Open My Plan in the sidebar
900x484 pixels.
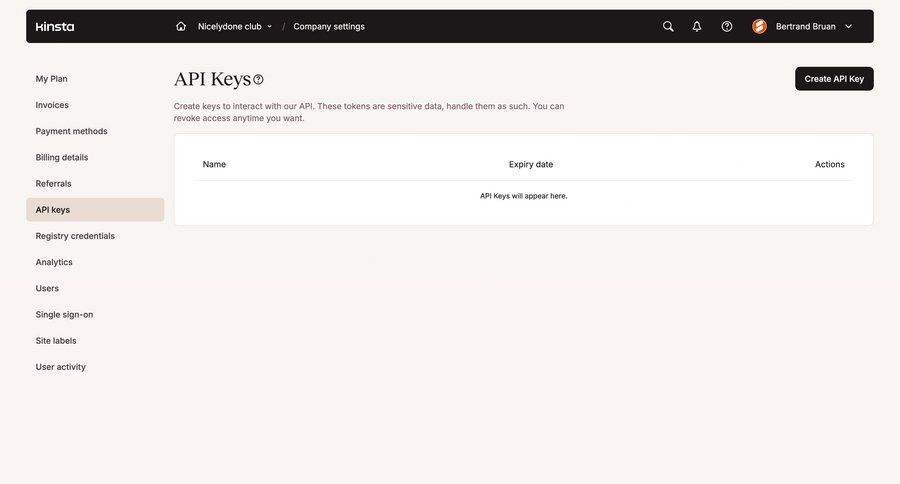52,79
